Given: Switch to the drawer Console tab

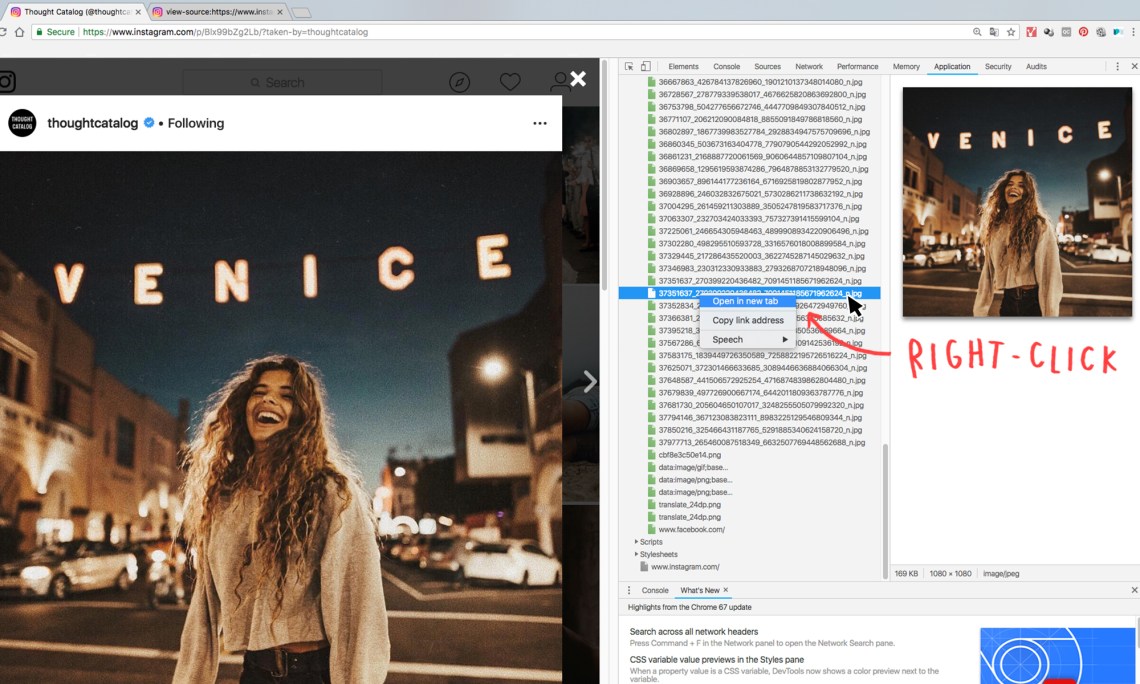Looking at the screenshot, I should click(654, 590).
